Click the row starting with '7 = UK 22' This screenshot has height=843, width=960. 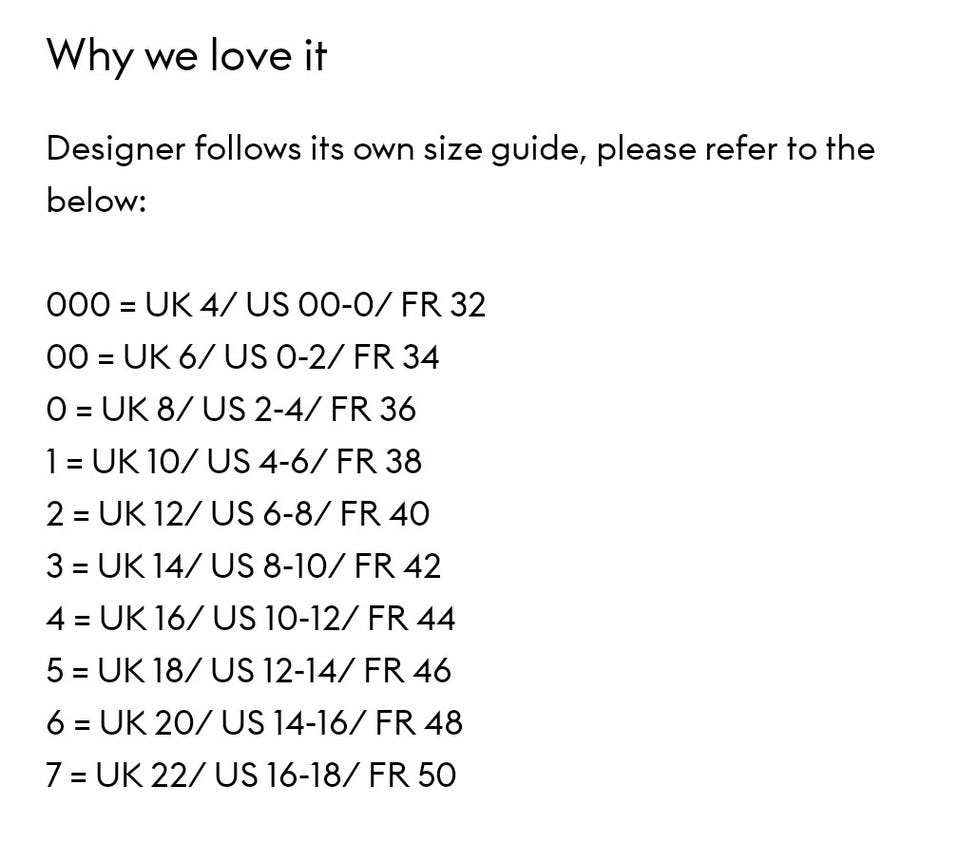click(x=251, y=774)
